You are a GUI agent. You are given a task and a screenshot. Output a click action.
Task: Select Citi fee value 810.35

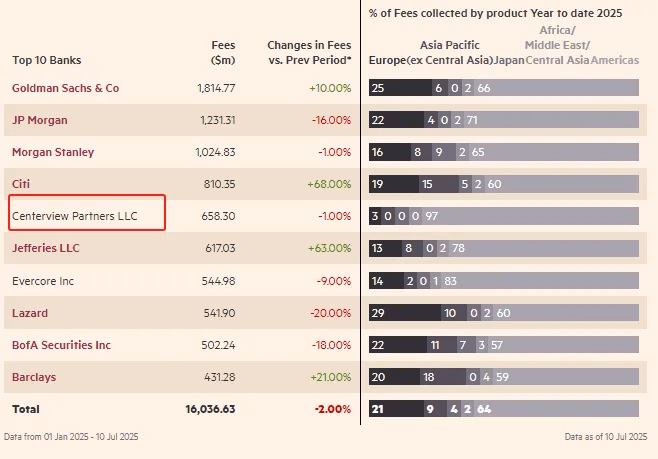219,184
